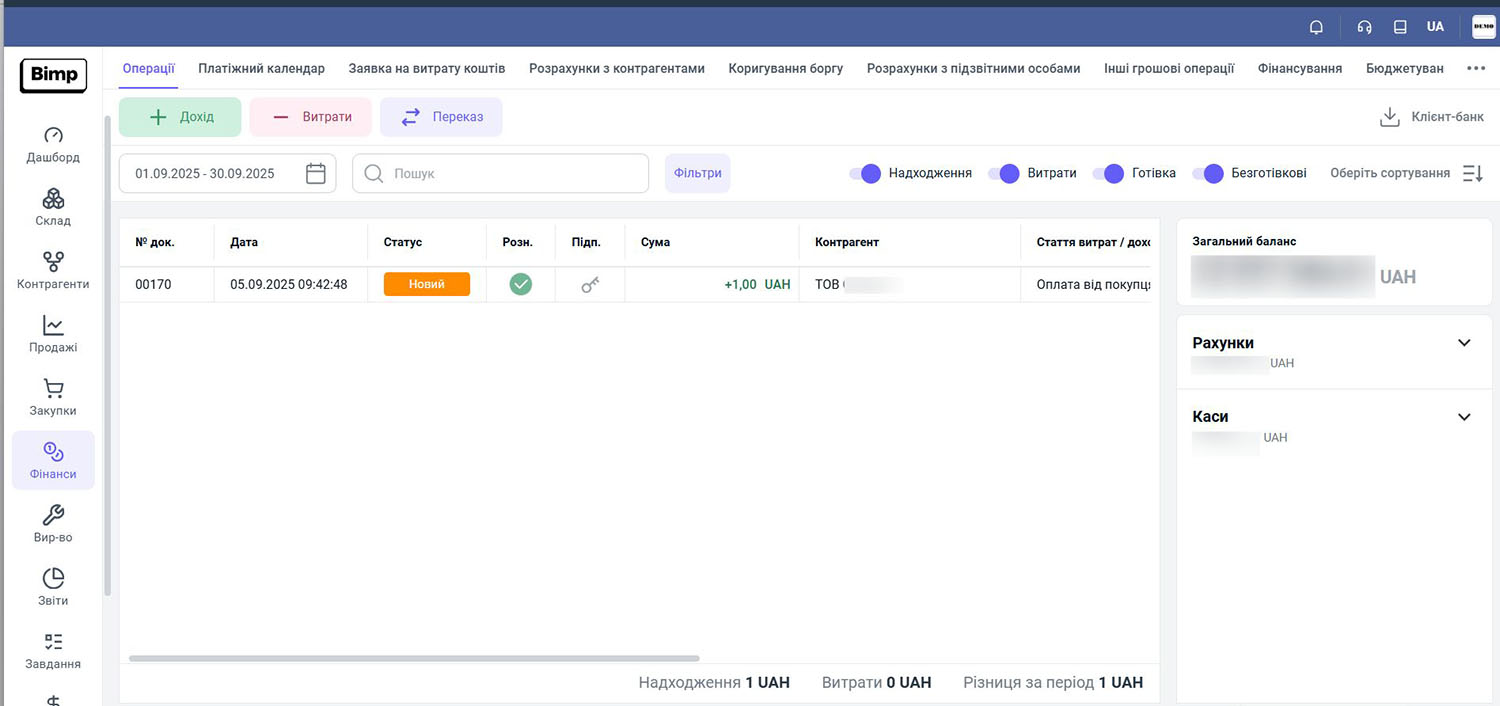Click the notifications bell icon
The width and height of the screenshot is (1500, 706).
coord(1316,27)
